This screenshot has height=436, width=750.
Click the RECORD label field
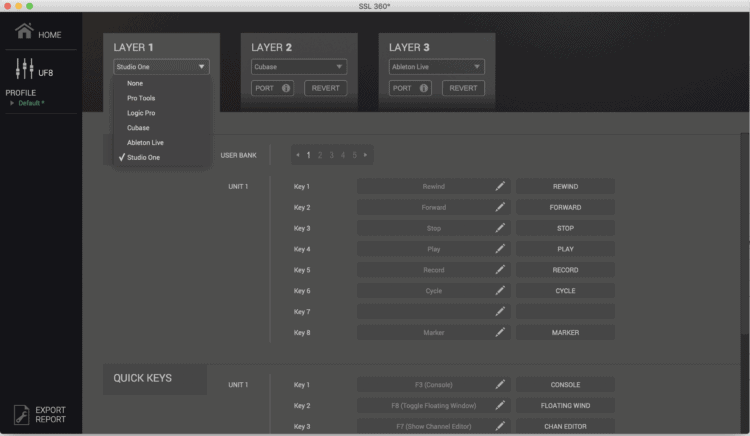click(565, 270)
